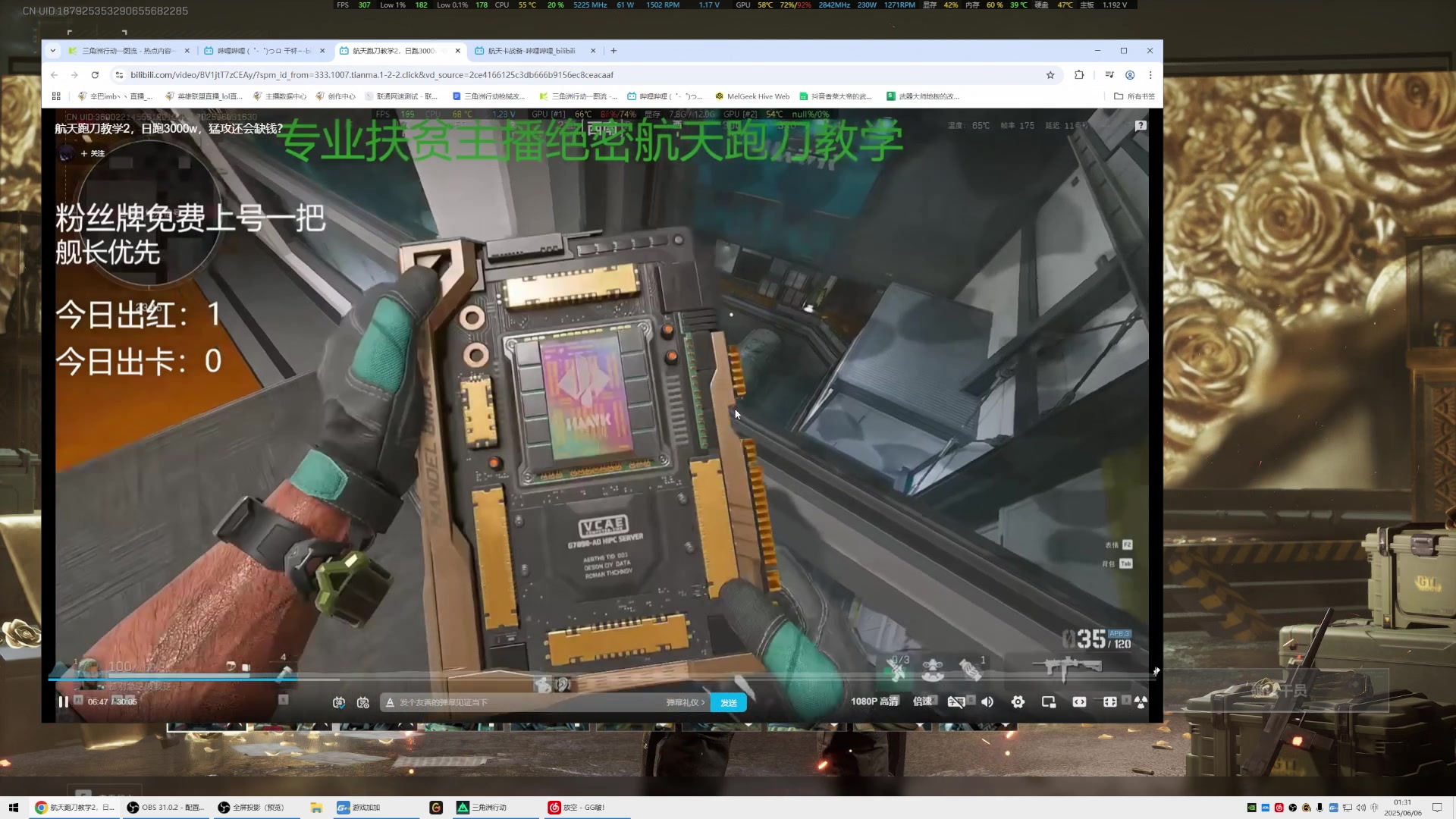The width and height of the screenshot is (1456, 819).
Task: Close the 航天卡战备 bilibili tab
Action: pyautogui.click(x=593, y=51)
